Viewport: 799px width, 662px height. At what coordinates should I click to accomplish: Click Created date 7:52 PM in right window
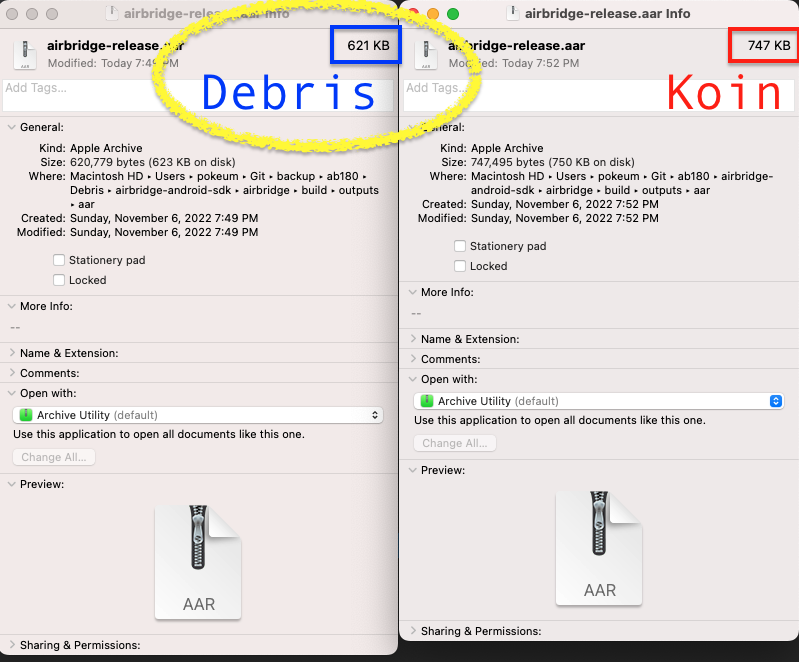pos(565,204)
